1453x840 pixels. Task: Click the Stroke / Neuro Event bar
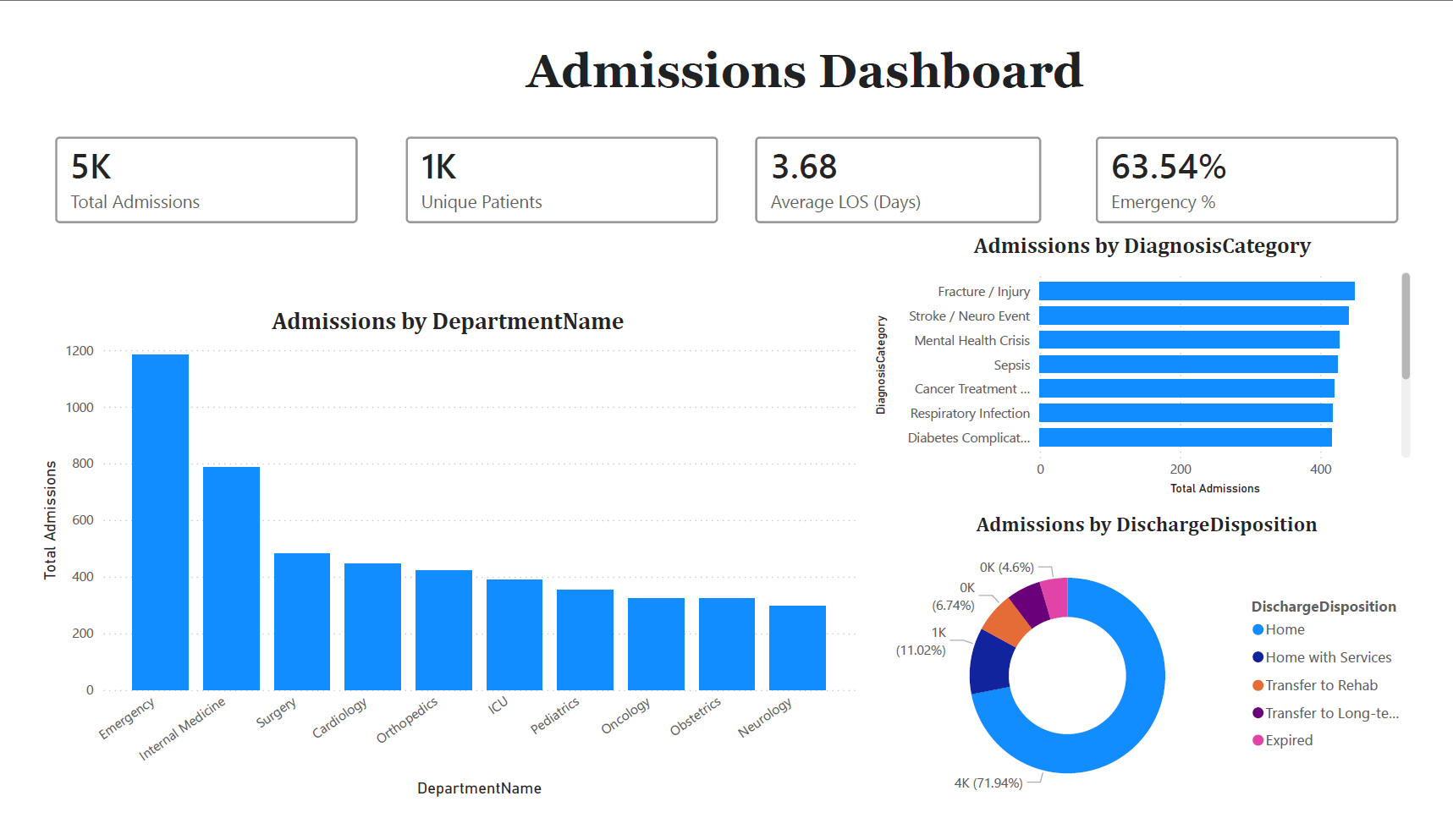(x=1194, y=316)
